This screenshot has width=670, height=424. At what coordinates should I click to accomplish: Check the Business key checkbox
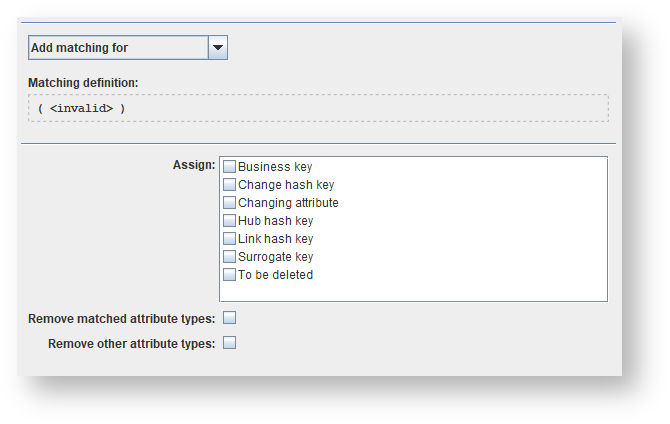pos(230,167)
